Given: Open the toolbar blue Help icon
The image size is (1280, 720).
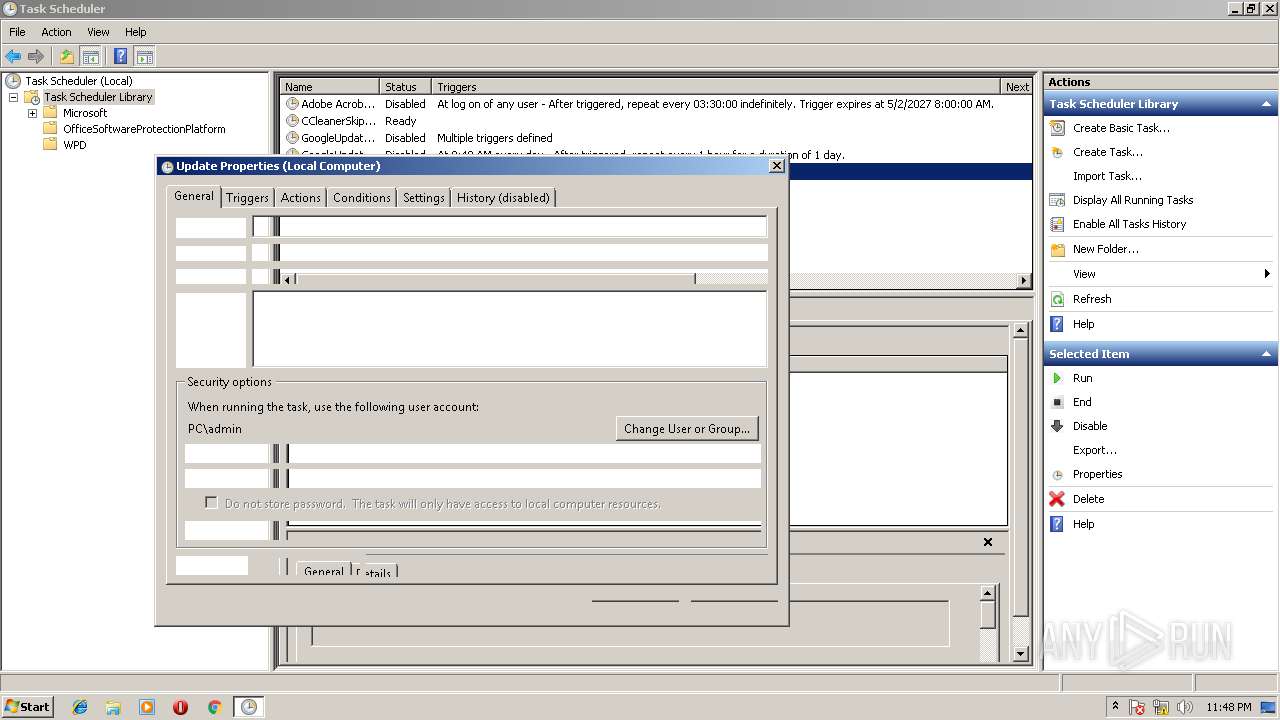Looking at the screenshot, I should (x=120, y=57).
